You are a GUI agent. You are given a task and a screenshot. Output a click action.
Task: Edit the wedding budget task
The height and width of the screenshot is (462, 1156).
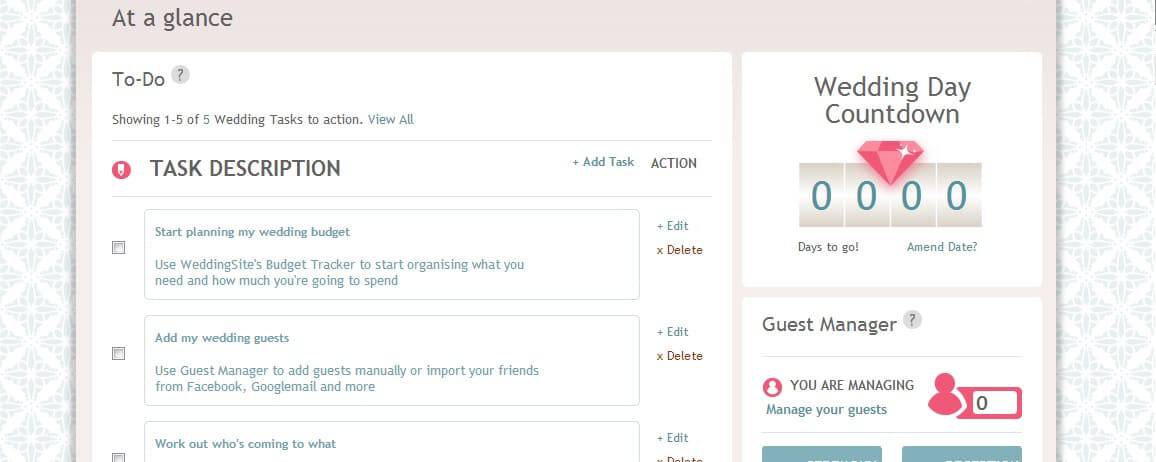click(x=673, y=226)
